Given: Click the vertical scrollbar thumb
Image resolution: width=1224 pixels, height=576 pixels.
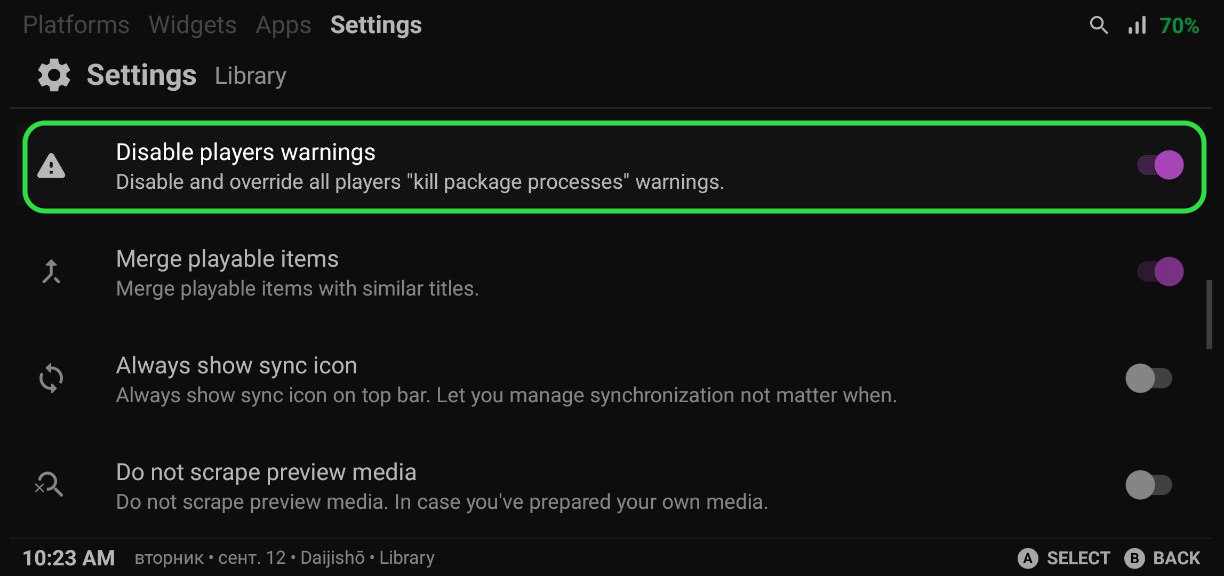Looking at the screenshot, I should [1210, 314].
